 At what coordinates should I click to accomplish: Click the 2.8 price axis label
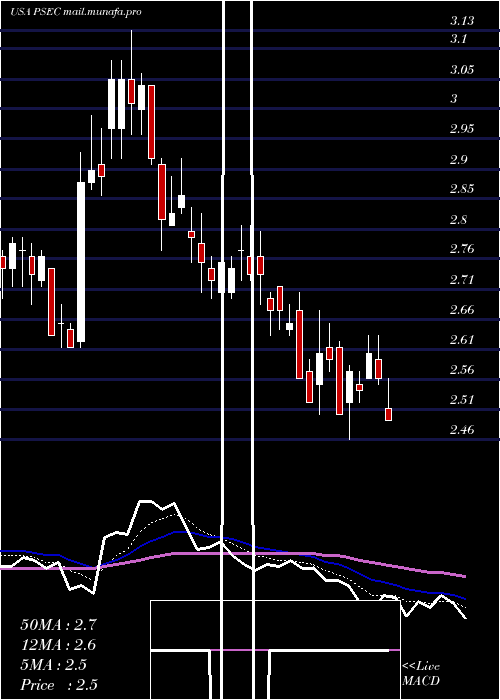(458, 220)
